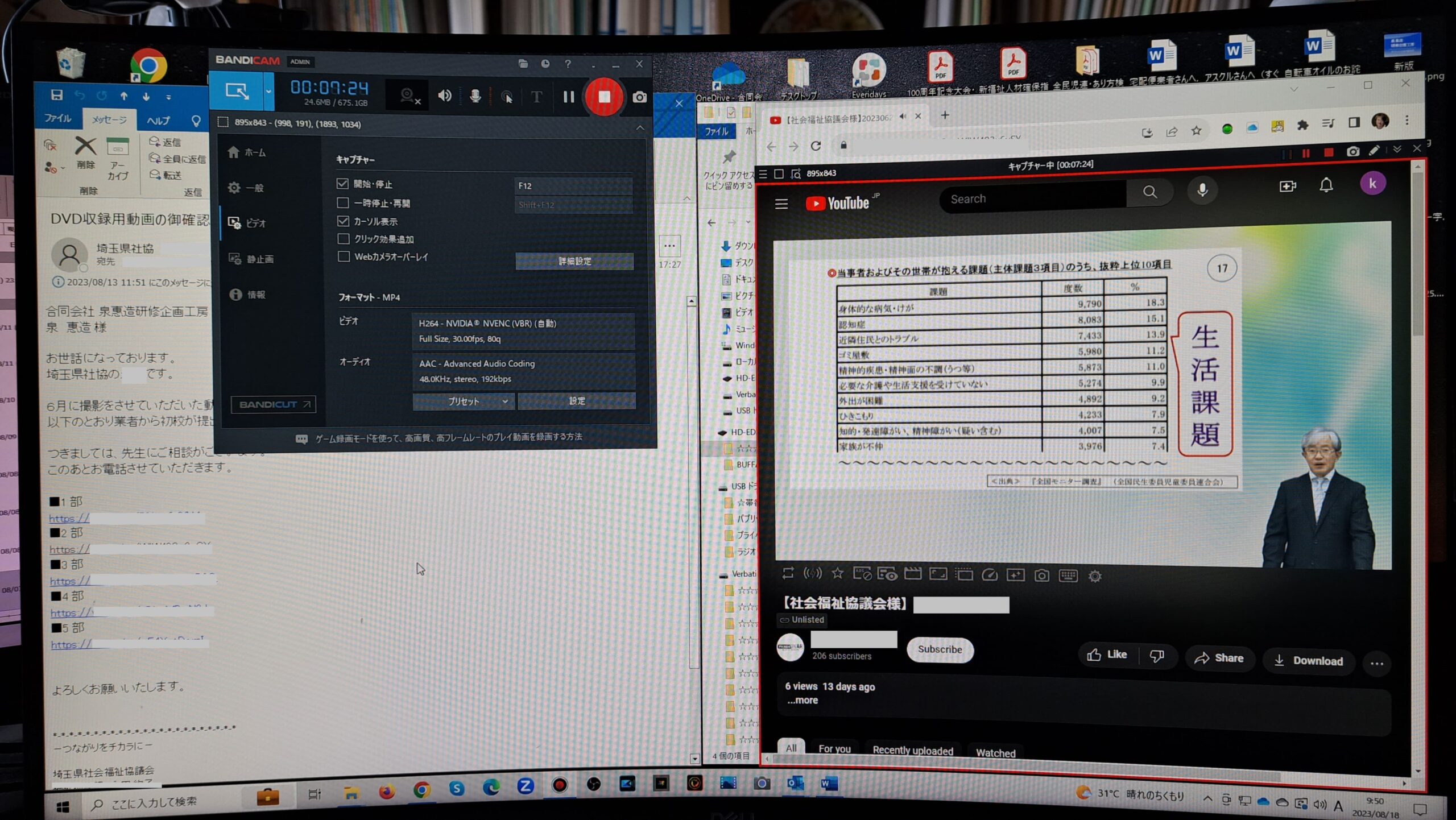Image resolution: width=1456 pixels, height=820 pixels.
Task: Dislike the YouTube video
Action: pyautogui.click(x=1157, y=656)
